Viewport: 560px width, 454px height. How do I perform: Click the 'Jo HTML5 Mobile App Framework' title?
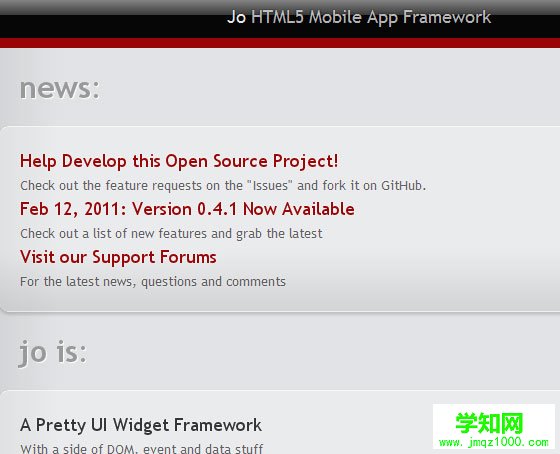359,17
